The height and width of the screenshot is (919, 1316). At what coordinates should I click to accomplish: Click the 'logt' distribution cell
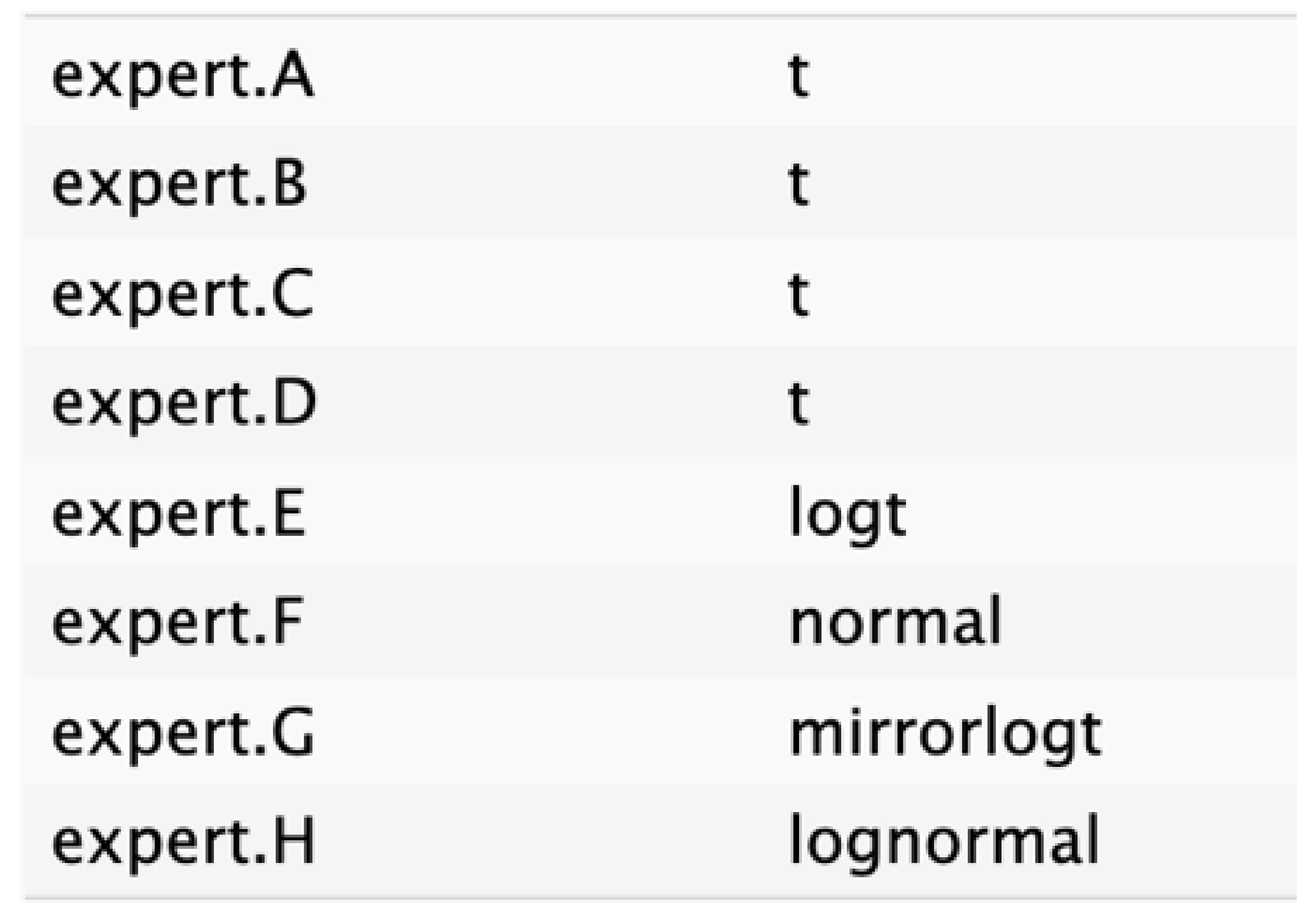point(847,515)
